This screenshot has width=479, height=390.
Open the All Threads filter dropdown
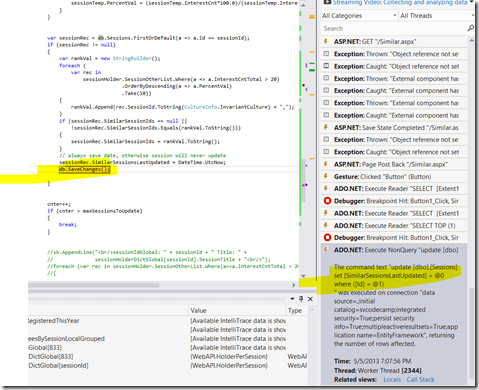pos(437,16)
